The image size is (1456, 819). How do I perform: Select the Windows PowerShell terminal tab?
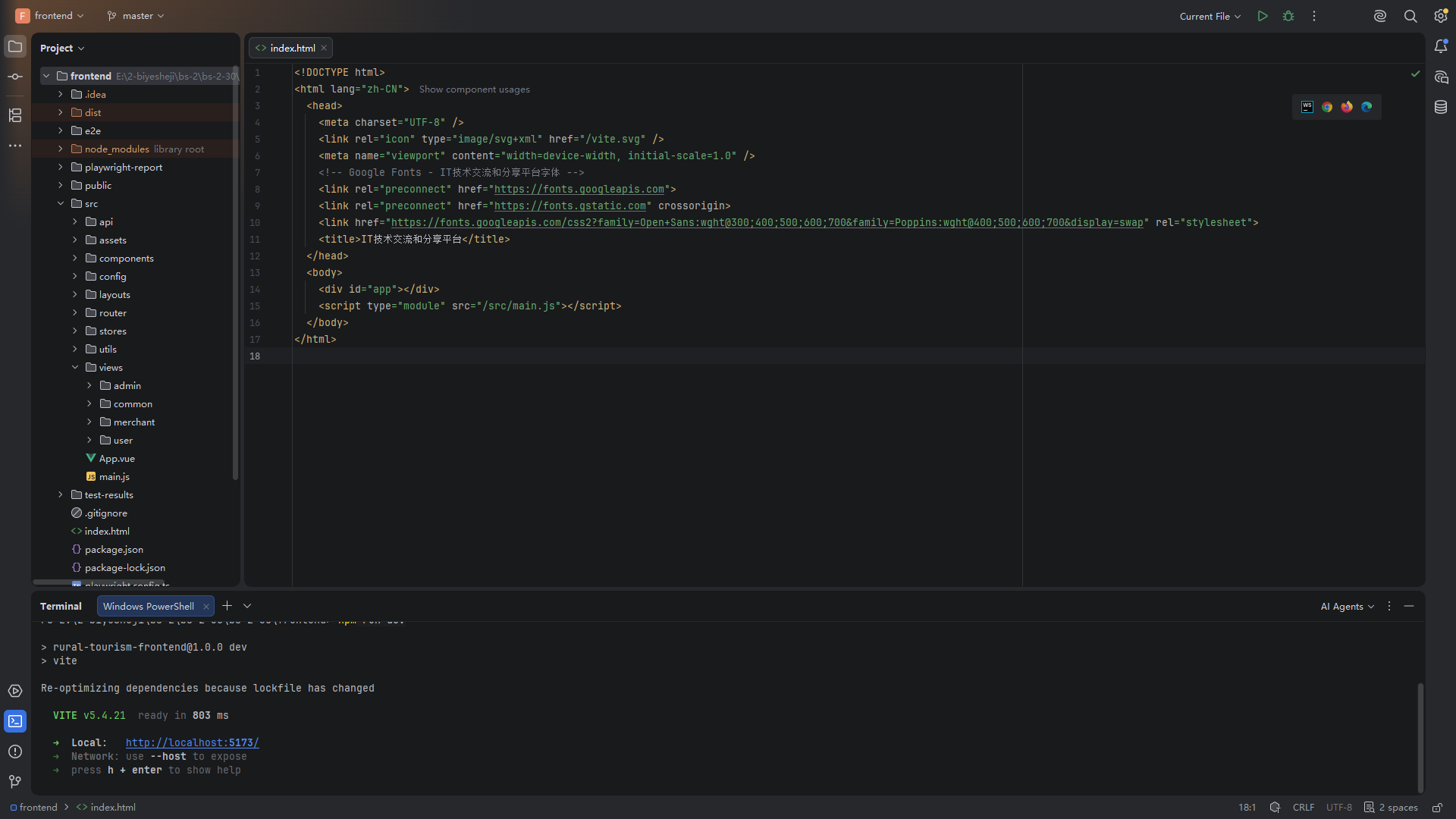click(x=149, y=607)
